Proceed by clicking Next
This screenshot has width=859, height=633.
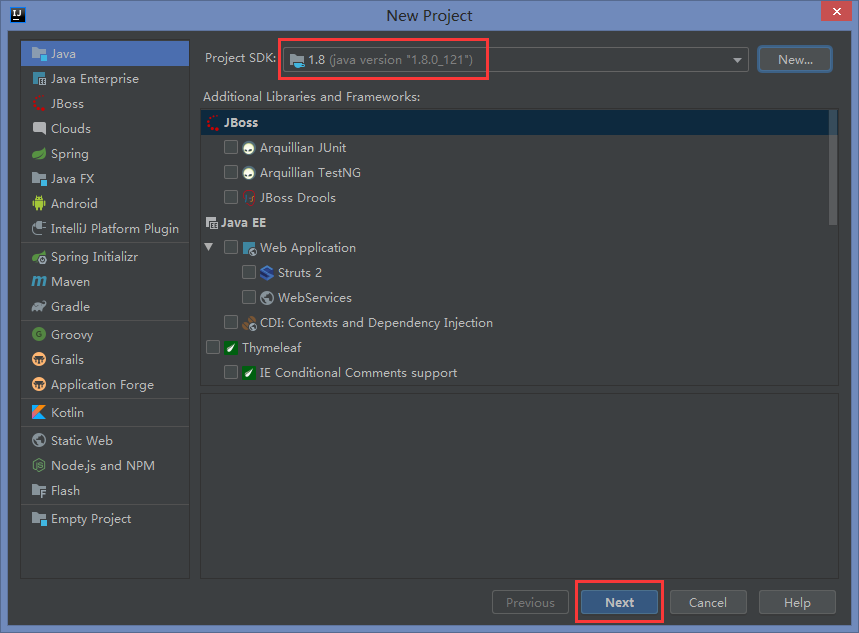coord(619,602)
